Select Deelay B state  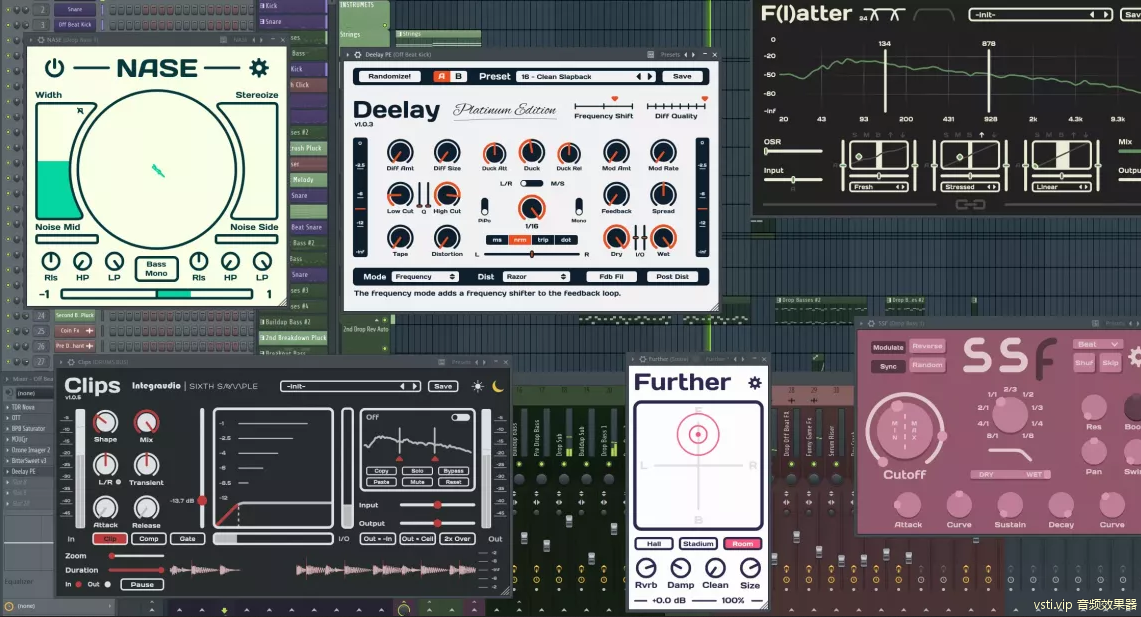[458, 76]
